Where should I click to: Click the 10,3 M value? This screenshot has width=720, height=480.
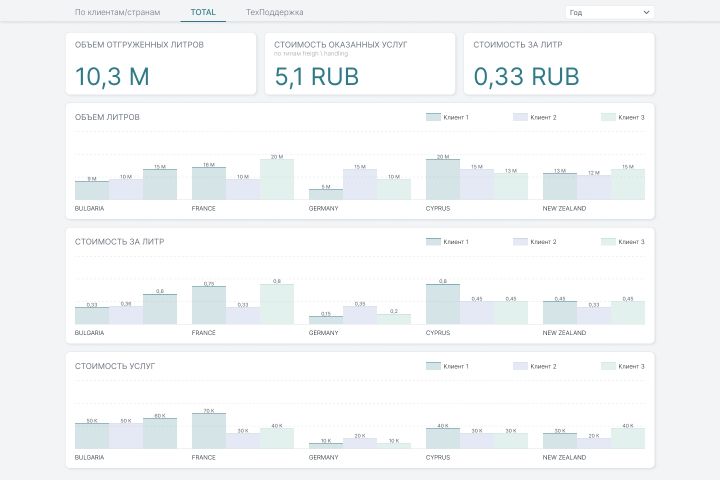112,76
